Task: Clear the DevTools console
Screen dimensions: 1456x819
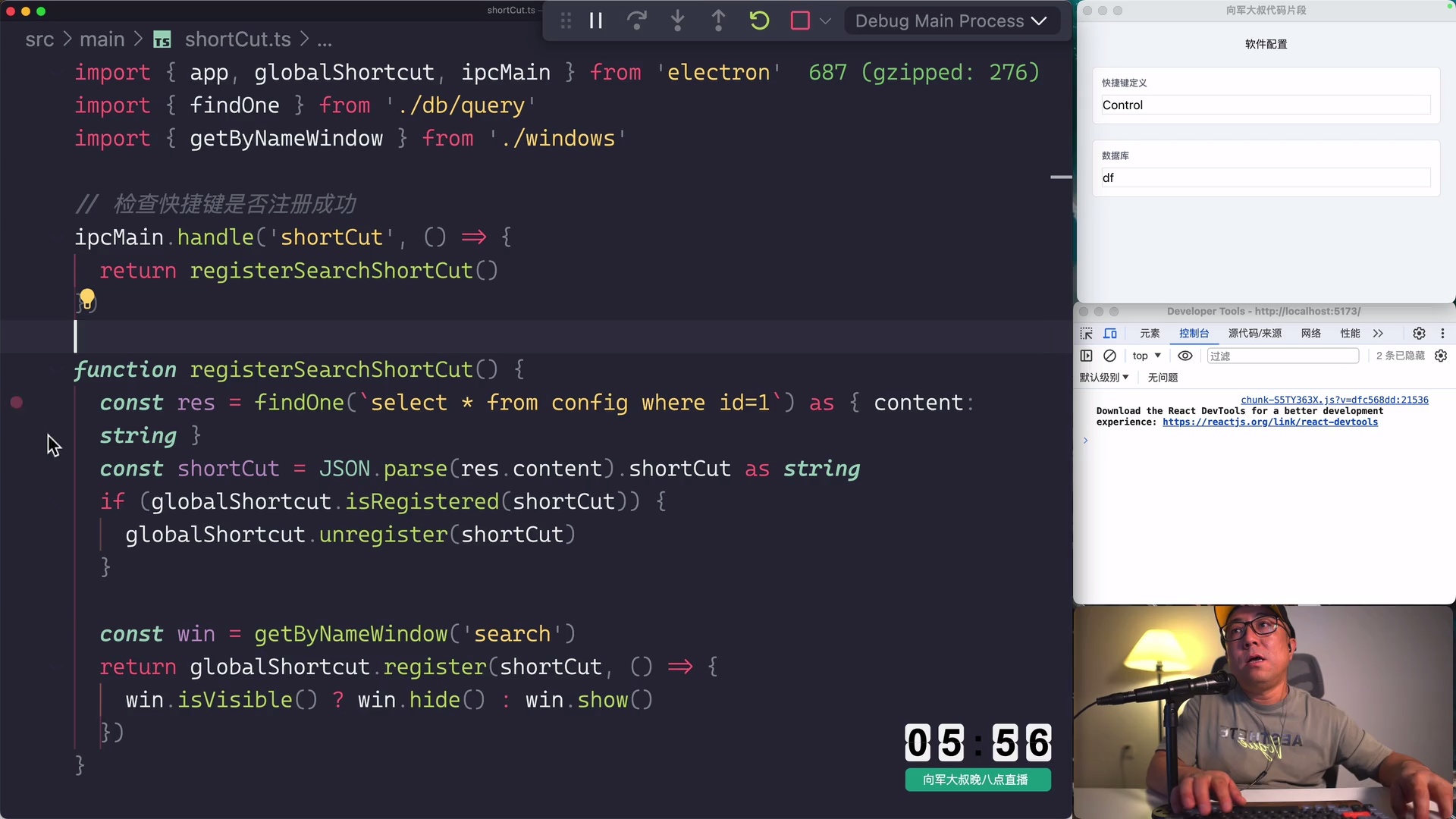Action: tap(1110, 356)
